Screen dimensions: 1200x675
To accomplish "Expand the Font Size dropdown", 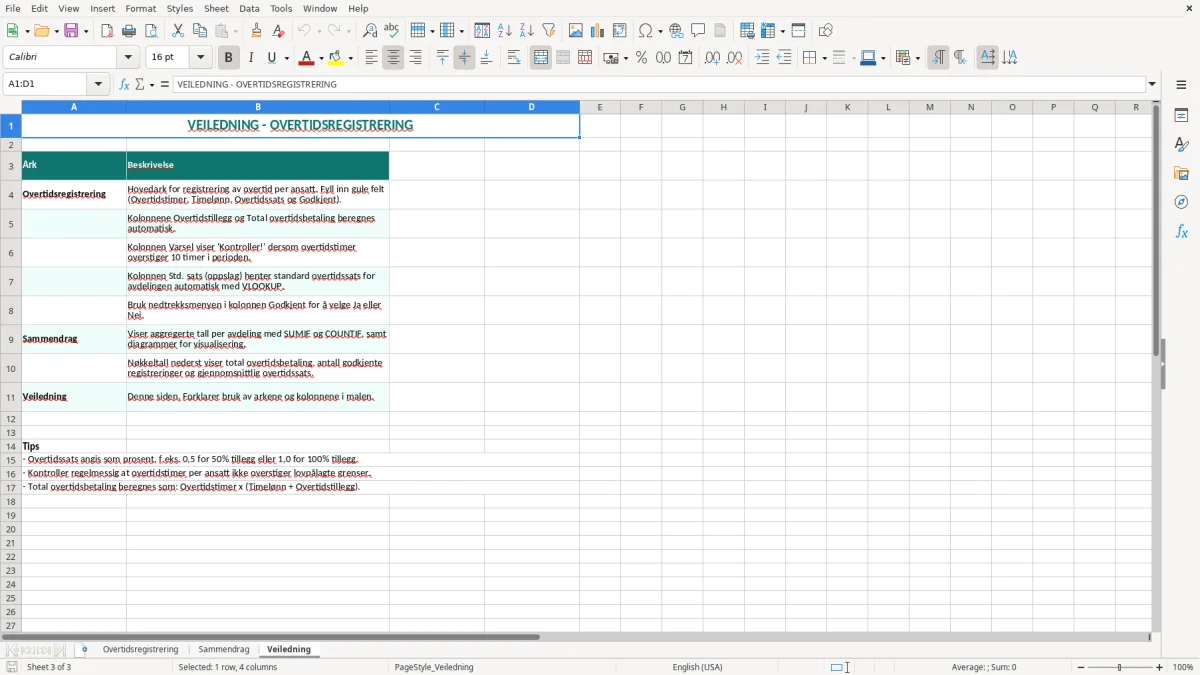I will point(200,58).
